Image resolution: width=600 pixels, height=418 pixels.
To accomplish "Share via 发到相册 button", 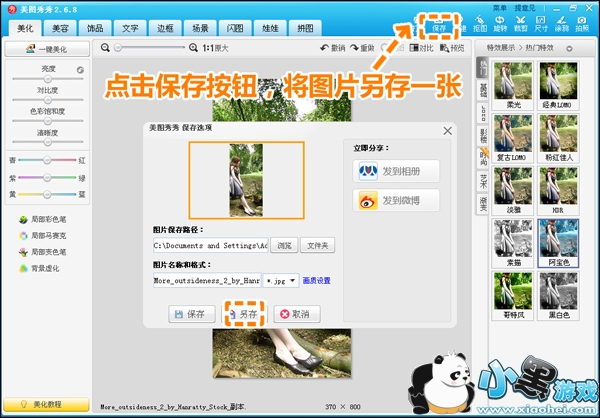I will coord(396,171).
